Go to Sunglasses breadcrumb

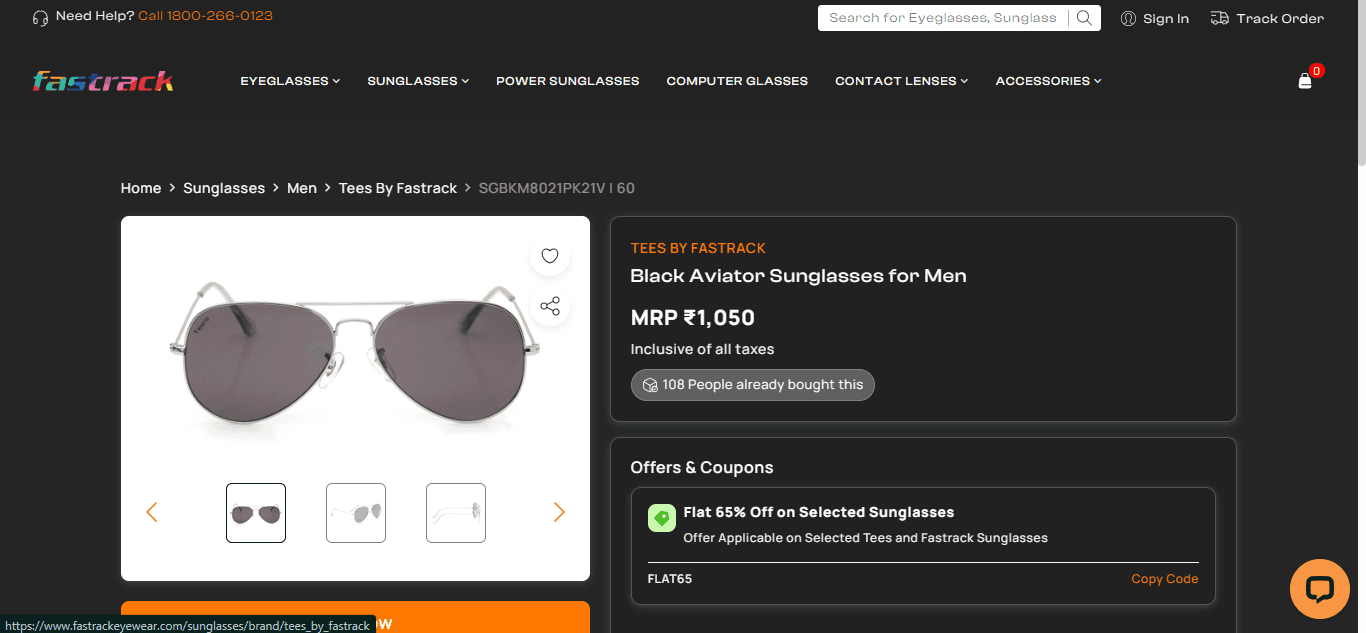(x=224, y=188)
